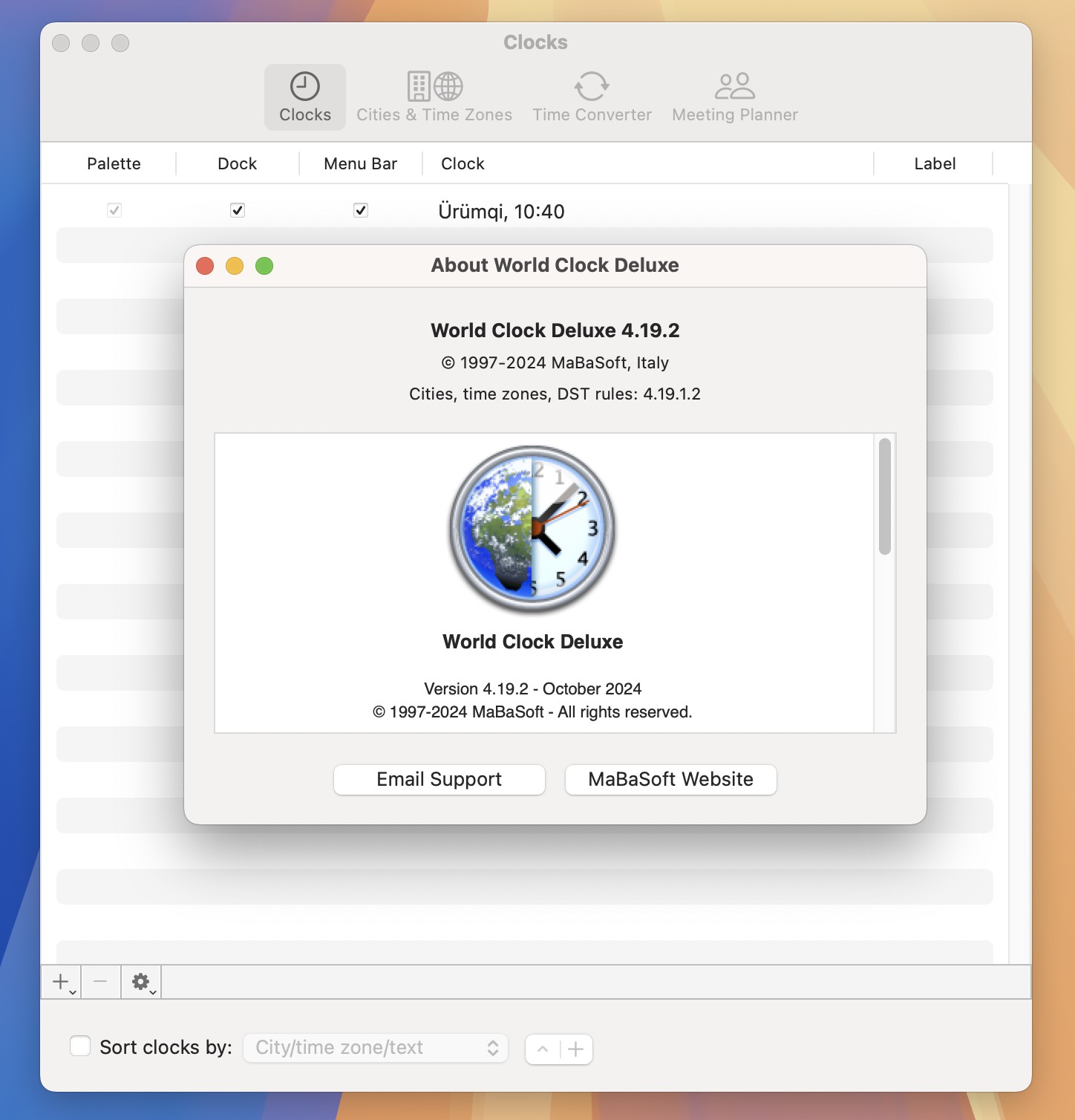
Task: Click the Palette column header
Action: [x=114, y=163]
